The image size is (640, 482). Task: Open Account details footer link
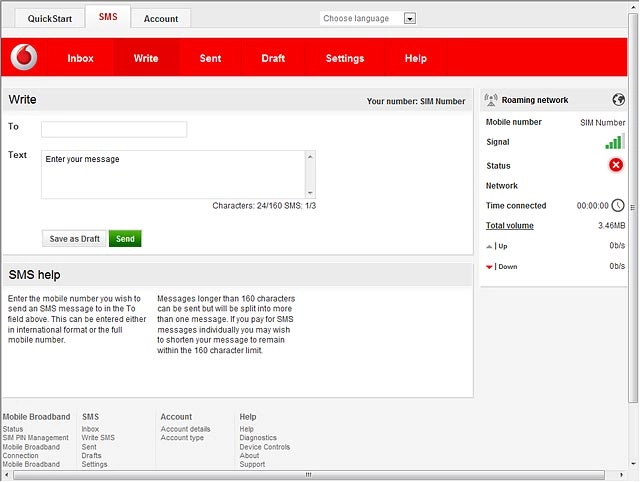pos(185,429)
